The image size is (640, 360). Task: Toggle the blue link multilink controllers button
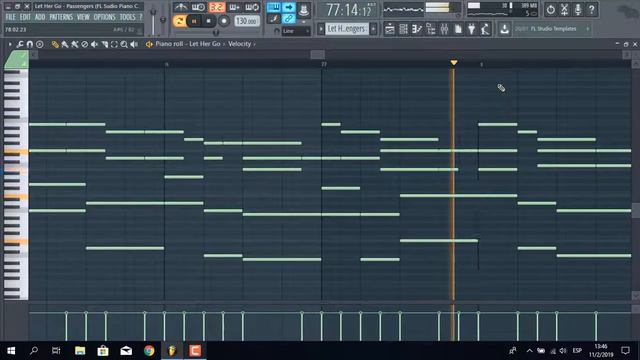point(289,19)
